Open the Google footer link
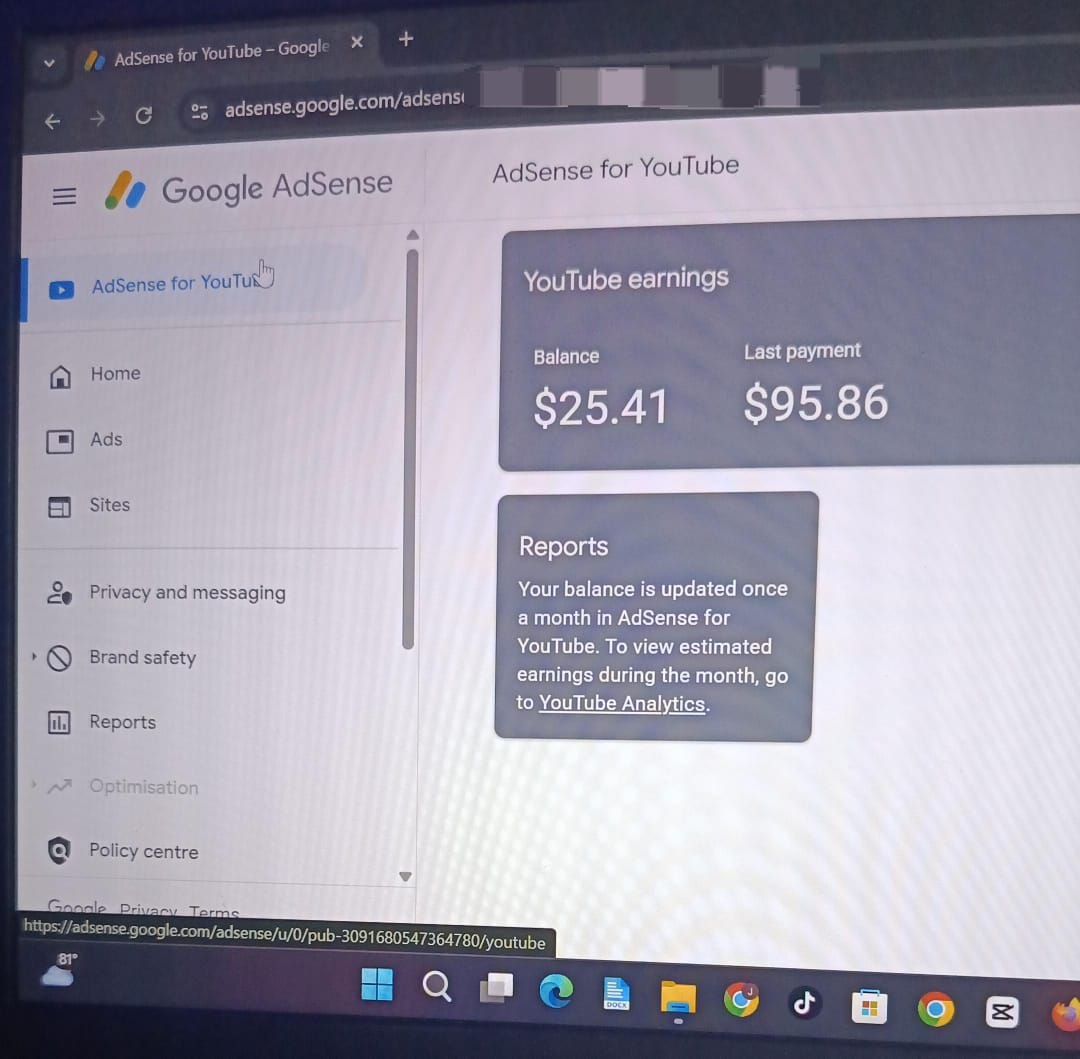Image resolution: width=1080 pixels, height=1059 pixels. point(76,908)
